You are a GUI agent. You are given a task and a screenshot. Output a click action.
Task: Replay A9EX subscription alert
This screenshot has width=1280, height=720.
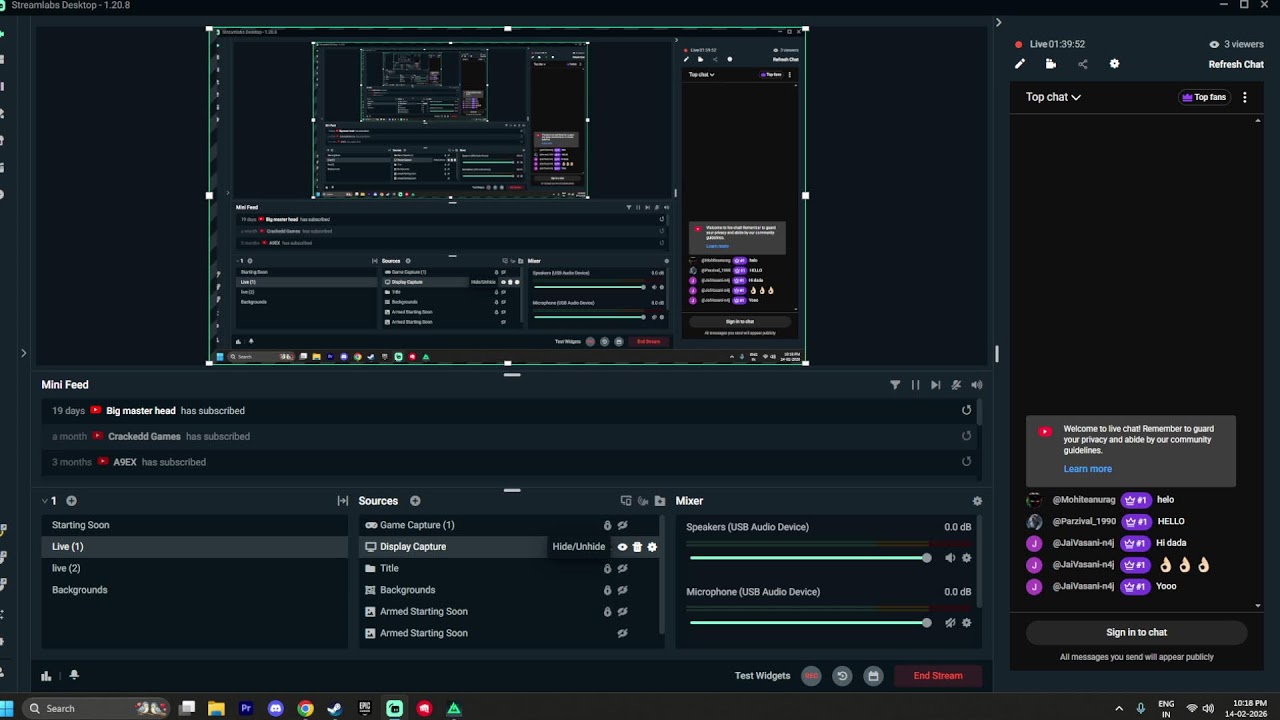click(x=966, y=462)
